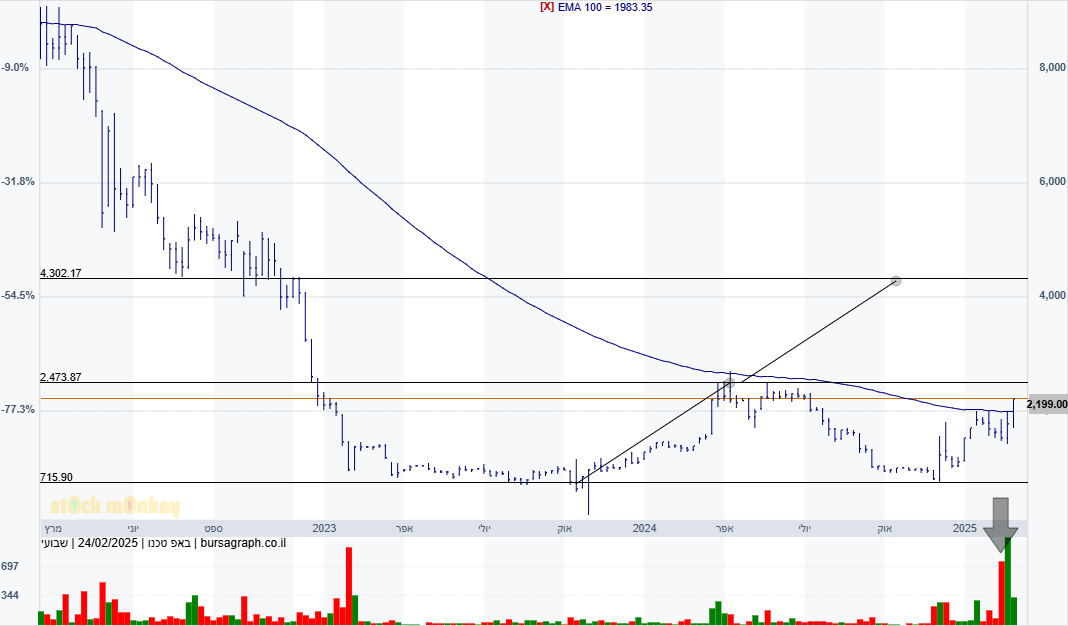Screen dimensions: 1068x626
Task: Click the tallest green volume bar
Action: coord(1008,581)
